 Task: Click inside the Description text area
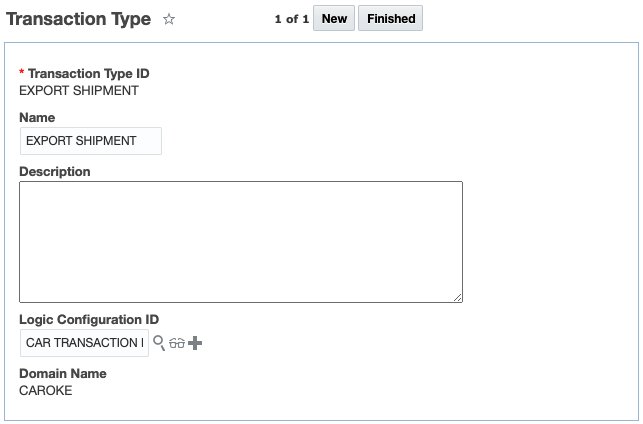point(240,241)
